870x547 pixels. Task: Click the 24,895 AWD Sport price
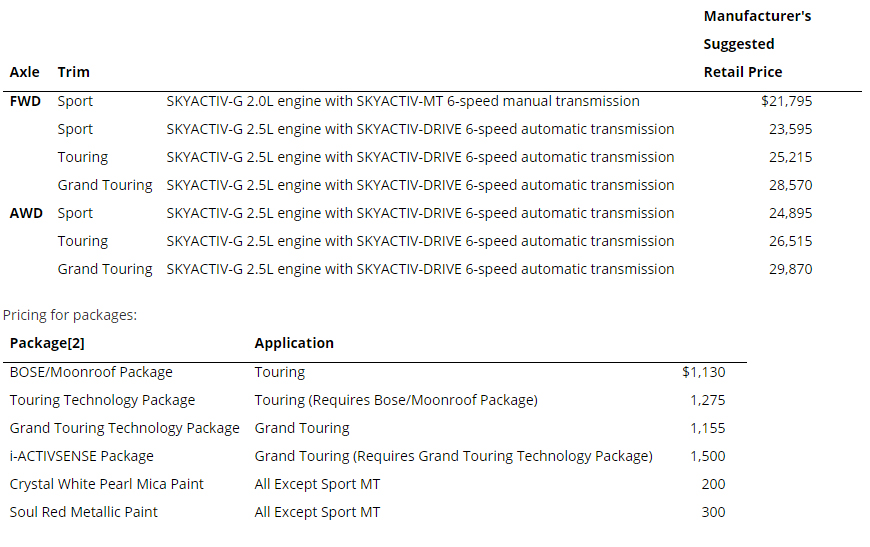click(x=791, y=213)
